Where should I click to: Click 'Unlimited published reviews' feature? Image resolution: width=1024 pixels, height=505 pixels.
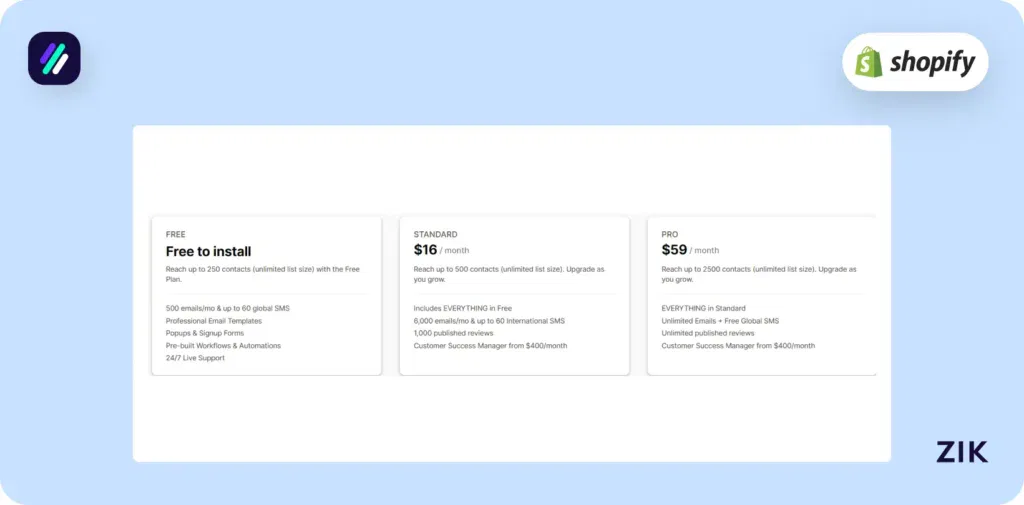click(708, 333)
